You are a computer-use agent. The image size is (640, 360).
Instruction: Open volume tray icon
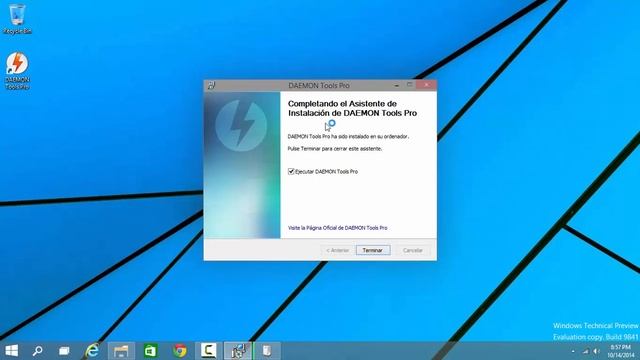pos(597,351)
